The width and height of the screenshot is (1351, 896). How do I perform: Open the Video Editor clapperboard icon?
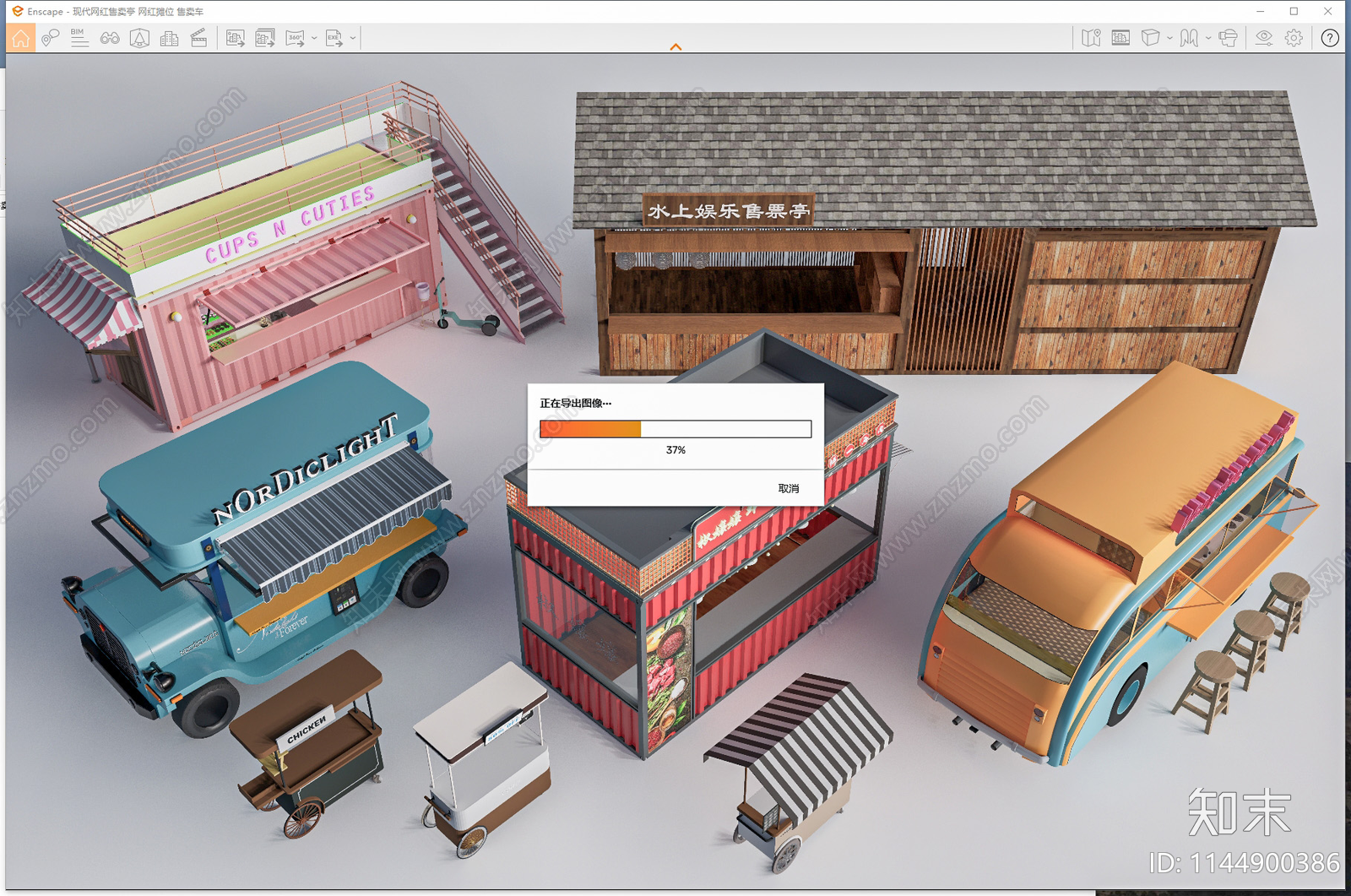[198, 38]
